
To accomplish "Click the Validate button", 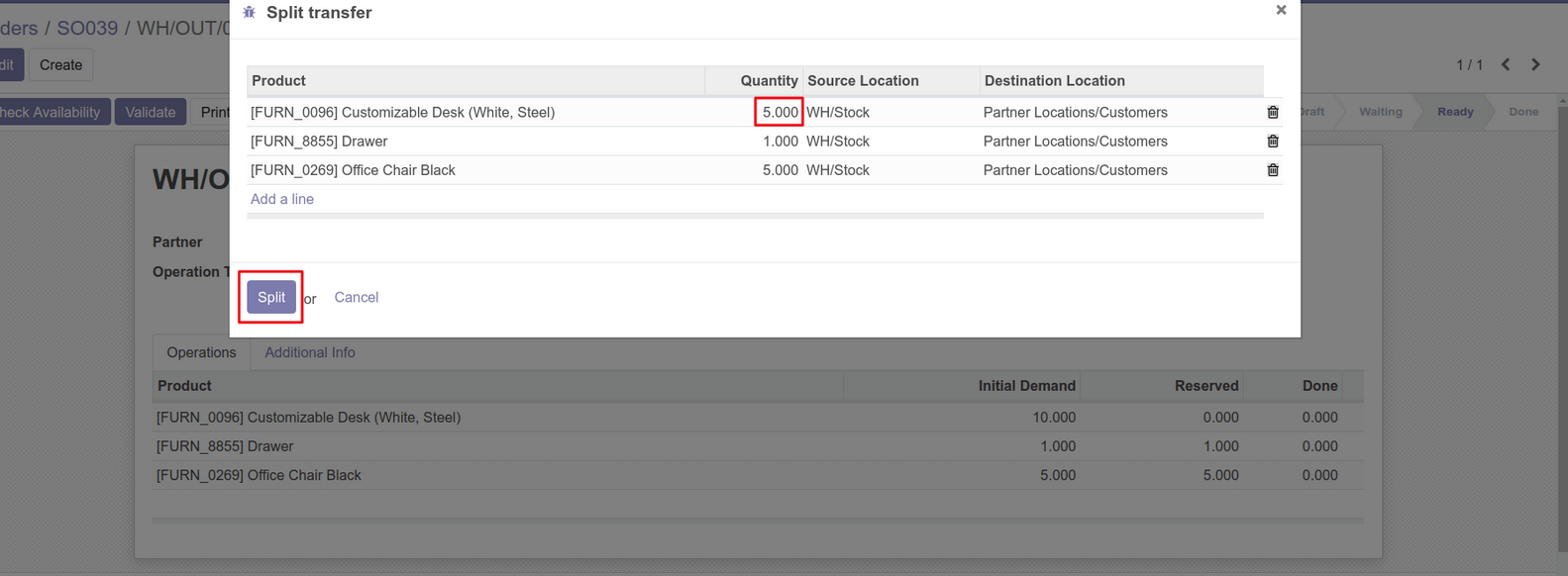I will coord(150,112).
